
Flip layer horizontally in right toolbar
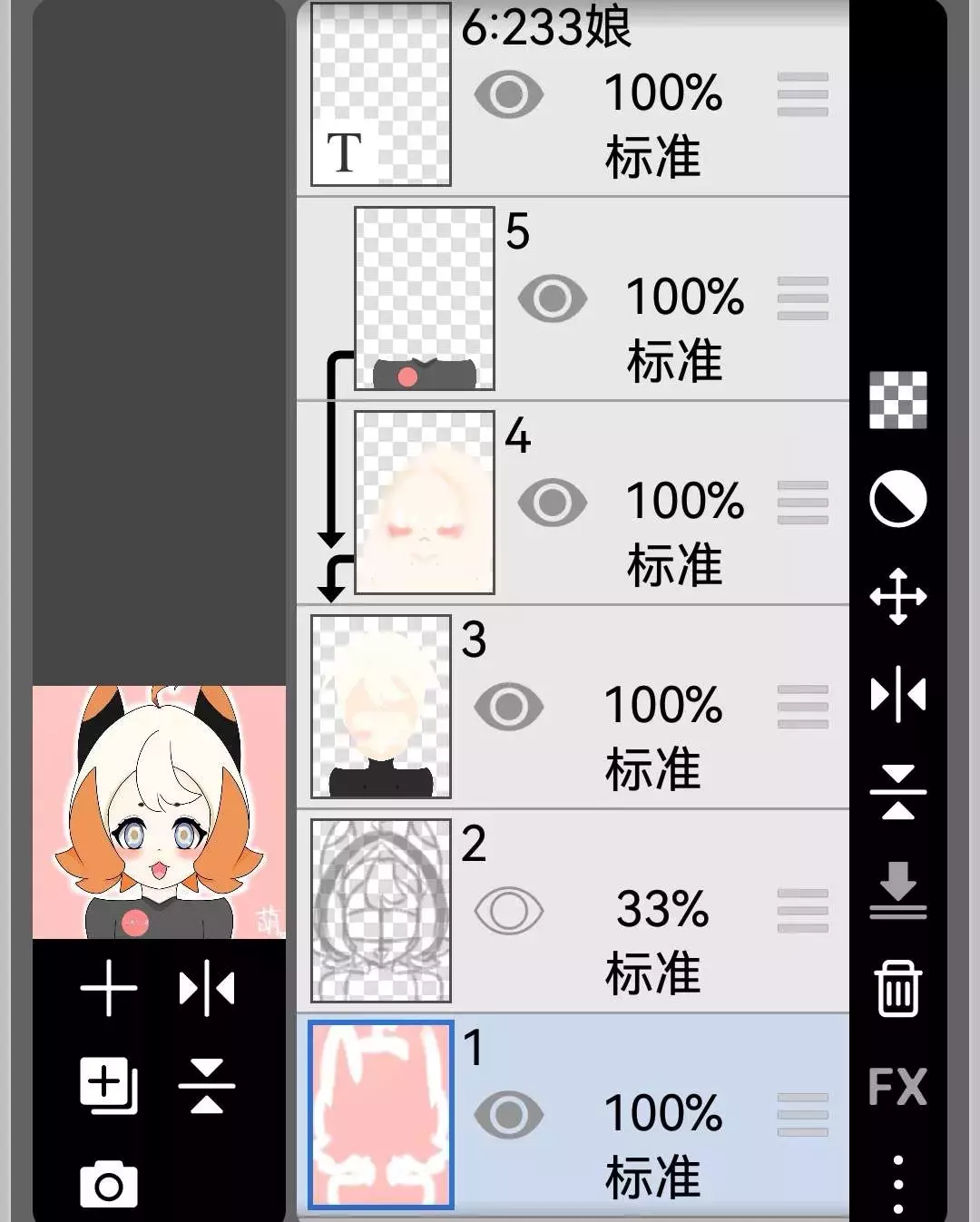[897, 694]
